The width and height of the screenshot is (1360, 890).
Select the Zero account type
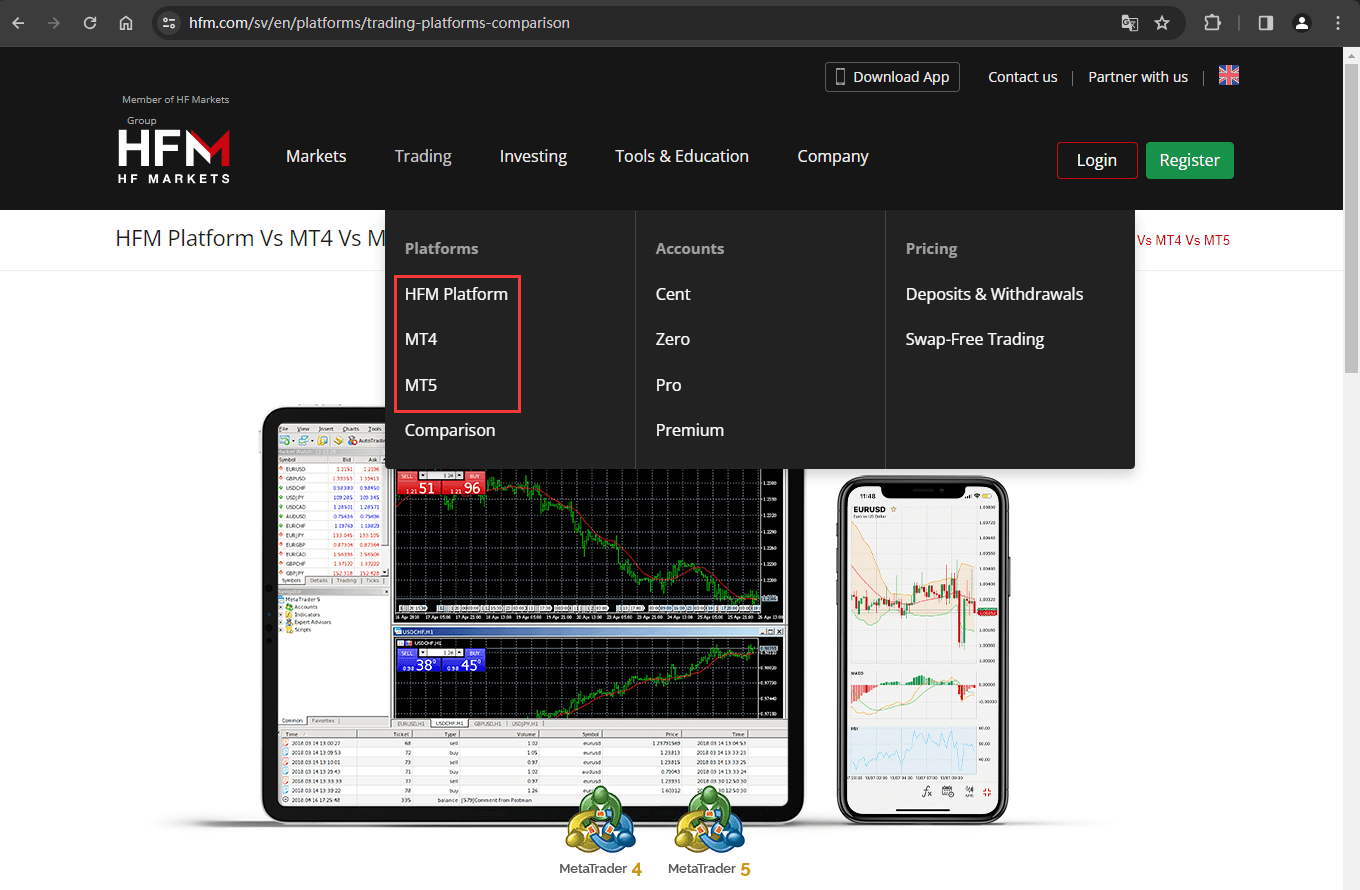tap(673, 339)
